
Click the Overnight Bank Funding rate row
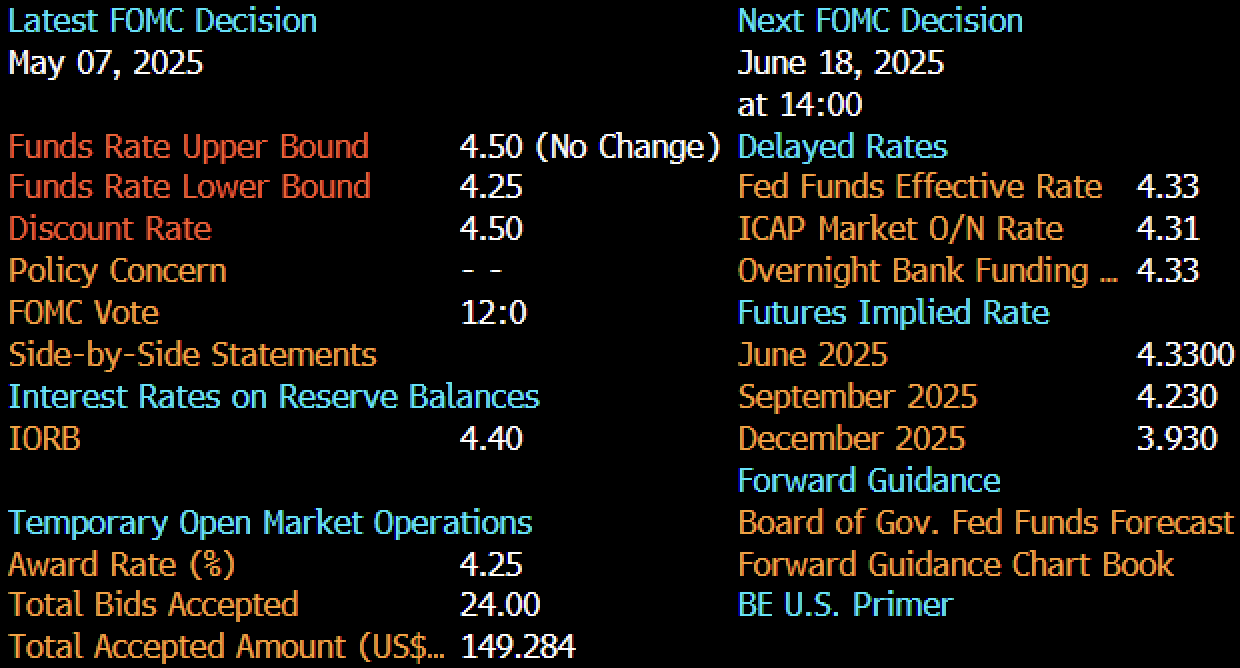point(927,271)
